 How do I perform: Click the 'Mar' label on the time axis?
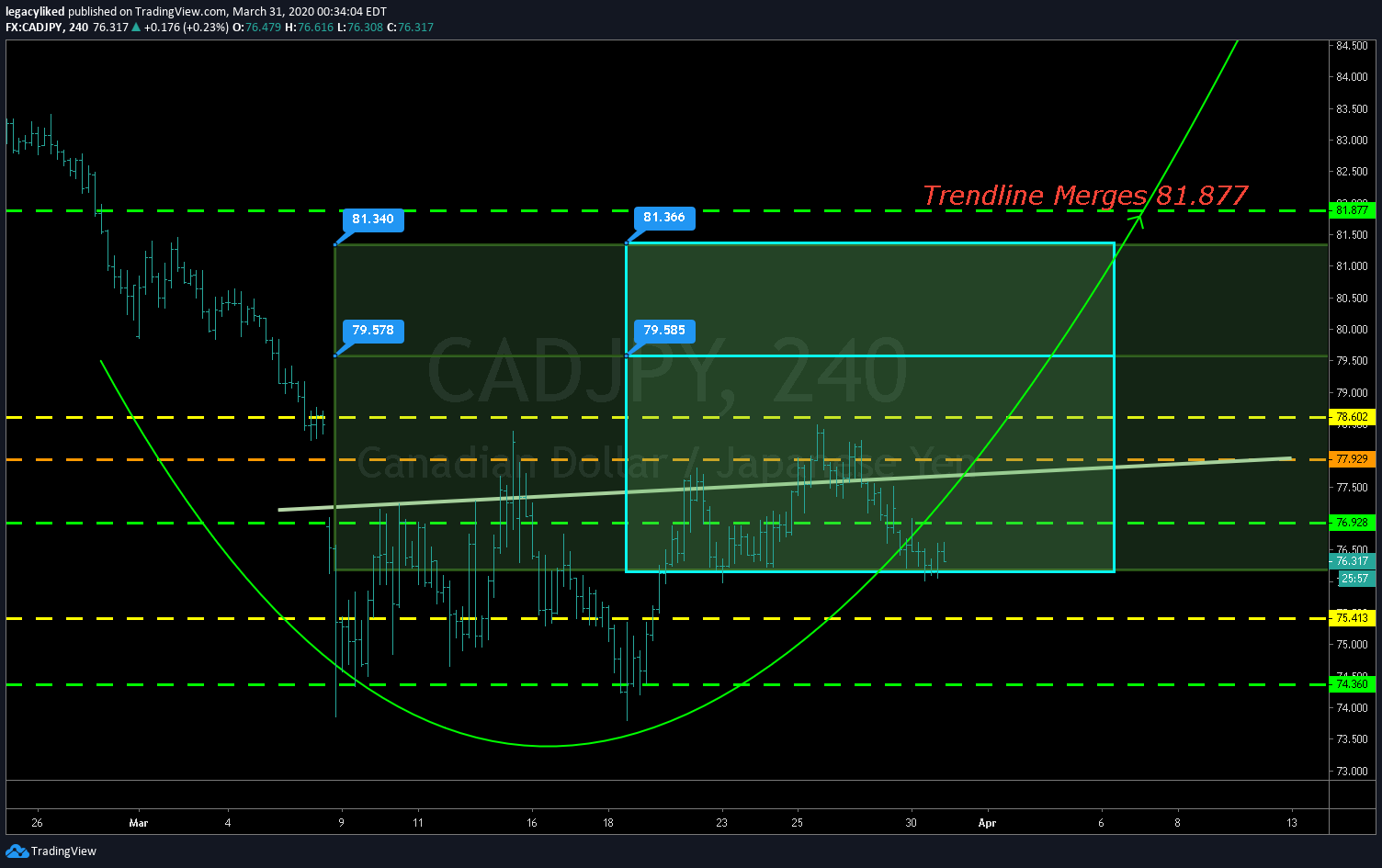tap(138, 823)
